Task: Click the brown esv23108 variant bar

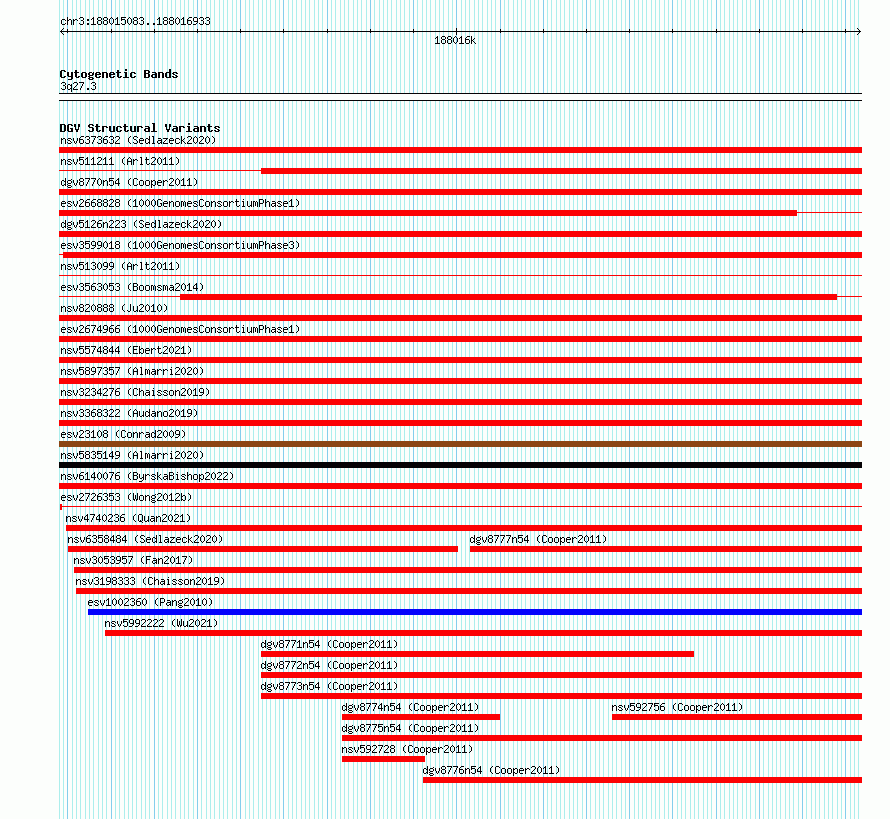Action: [x=460, y=444]
